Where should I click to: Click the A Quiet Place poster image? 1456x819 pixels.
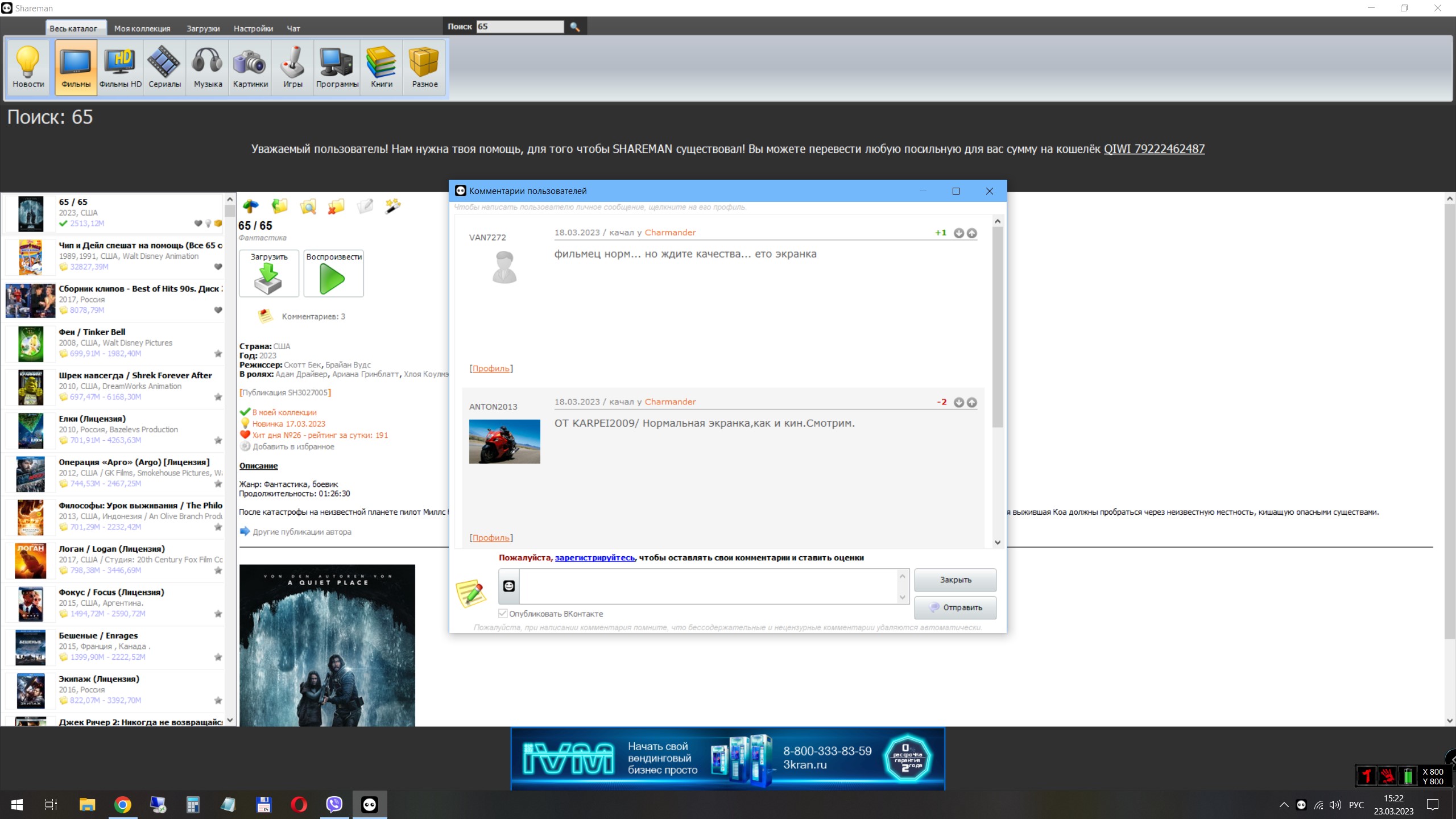coord(327,645)
